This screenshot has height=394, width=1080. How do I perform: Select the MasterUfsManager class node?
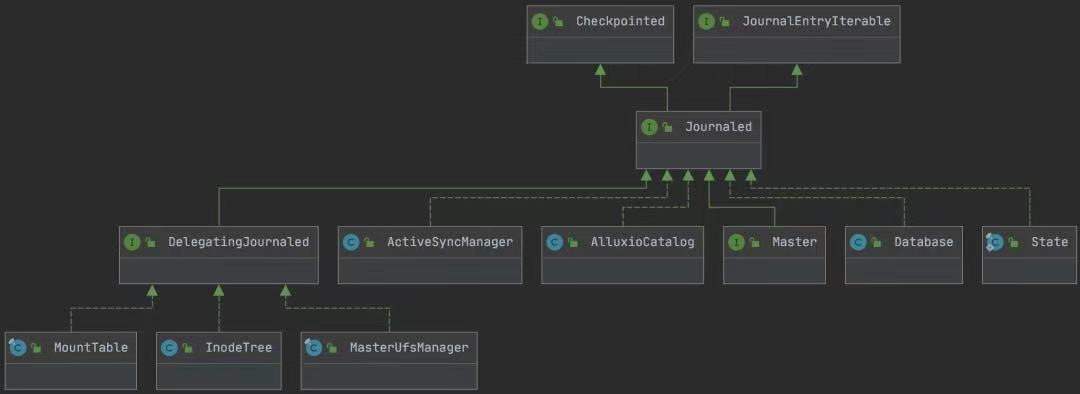(x=389, y=360)
